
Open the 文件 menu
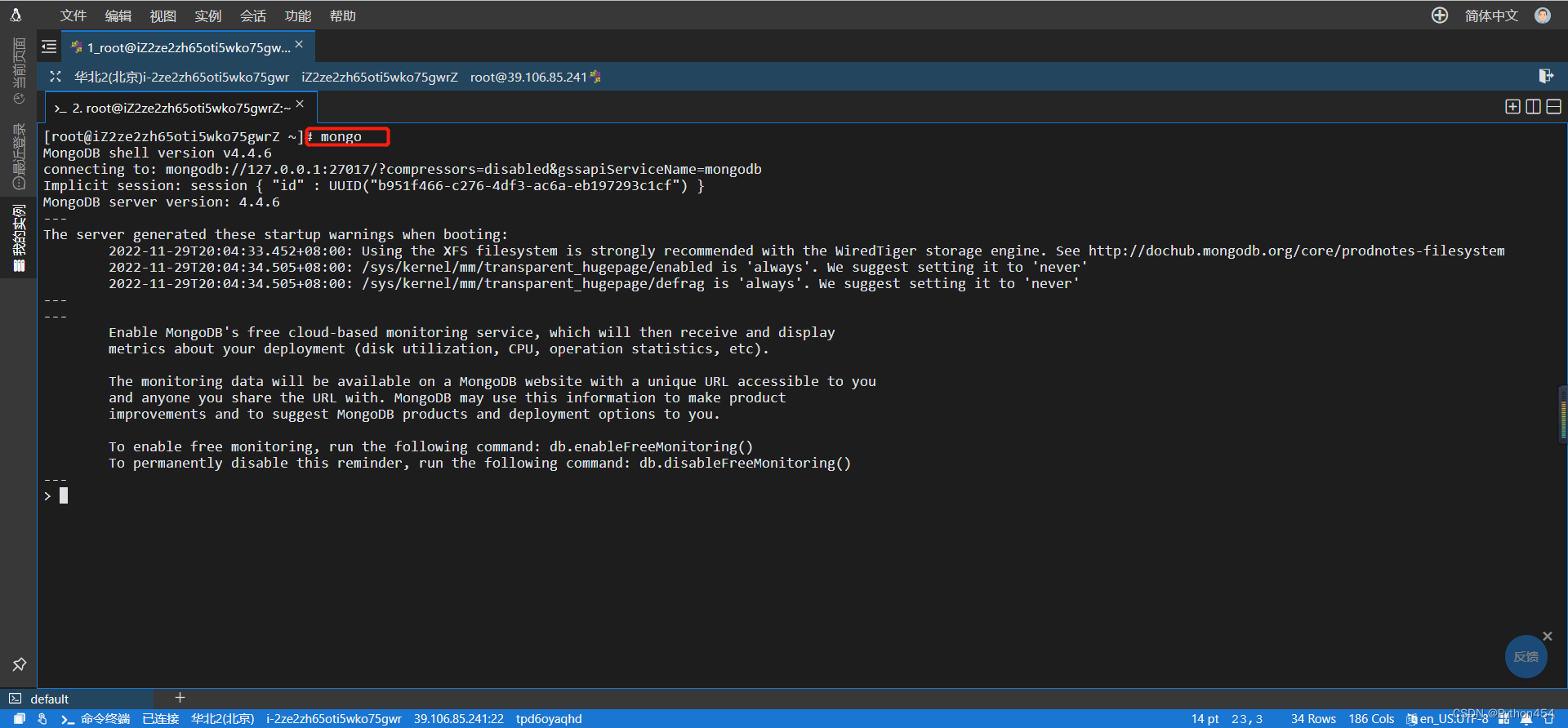pos(73,16)
